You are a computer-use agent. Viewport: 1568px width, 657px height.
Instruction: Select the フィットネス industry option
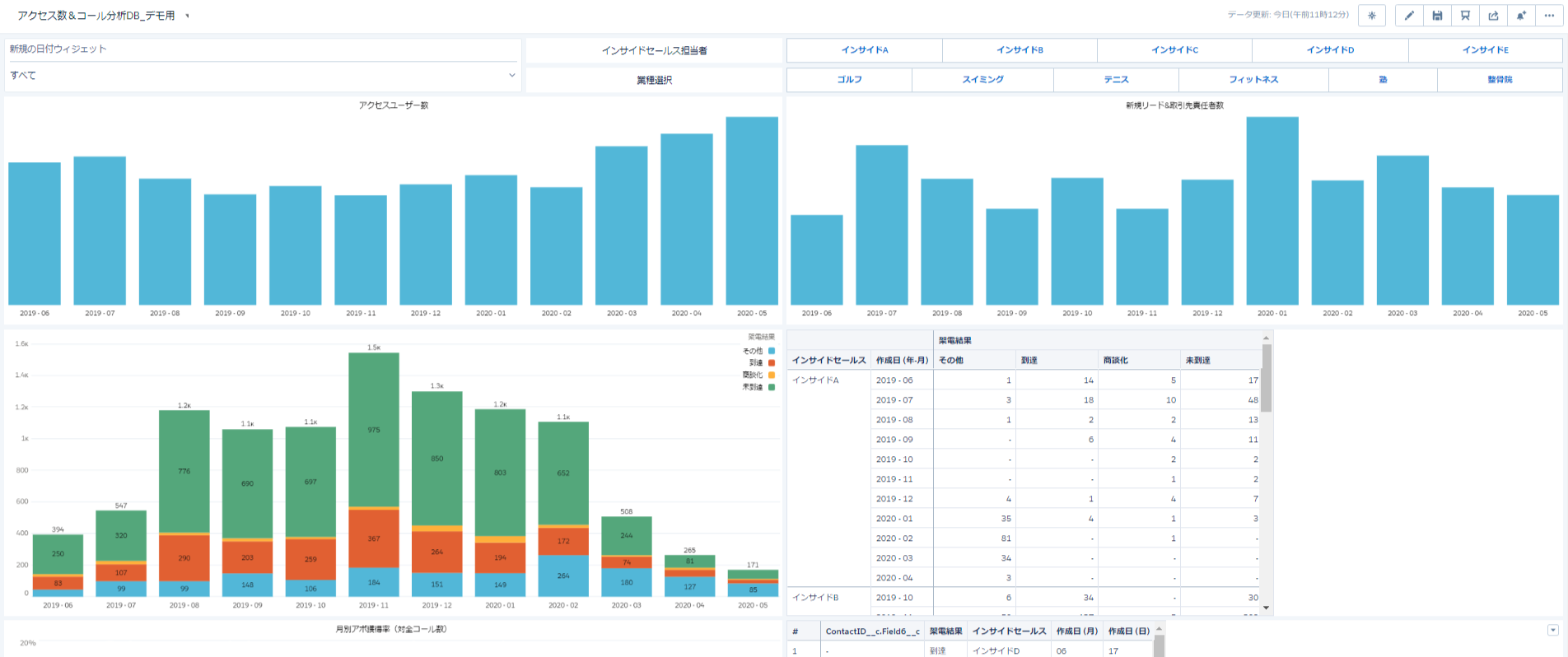click(1253, 80)
